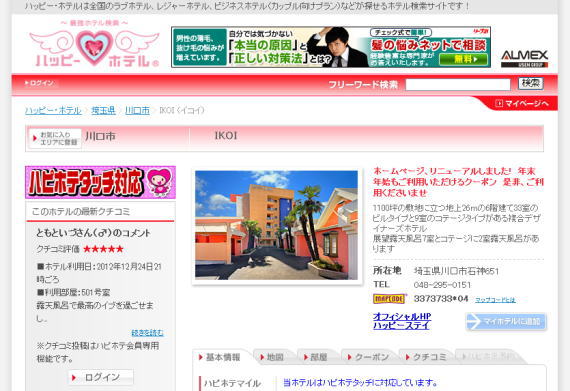This screenshot has height=391, width=570.
Task: Click the ALMEX logo
Action: [x=524, y=58]
